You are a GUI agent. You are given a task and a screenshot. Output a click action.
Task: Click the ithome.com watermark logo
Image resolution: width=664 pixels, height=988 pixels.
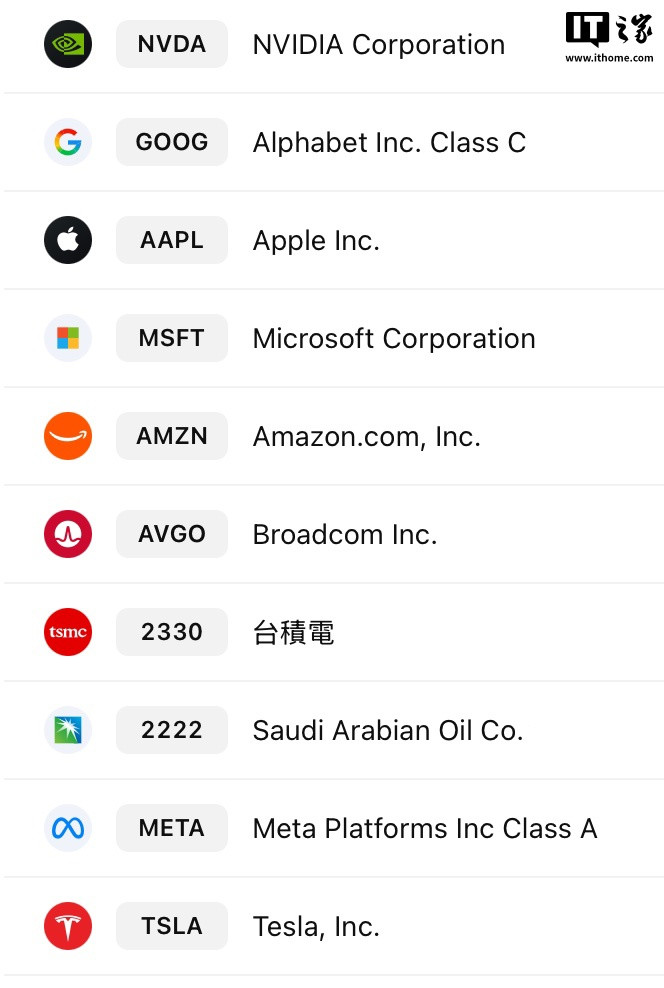(x=608, y=38)
